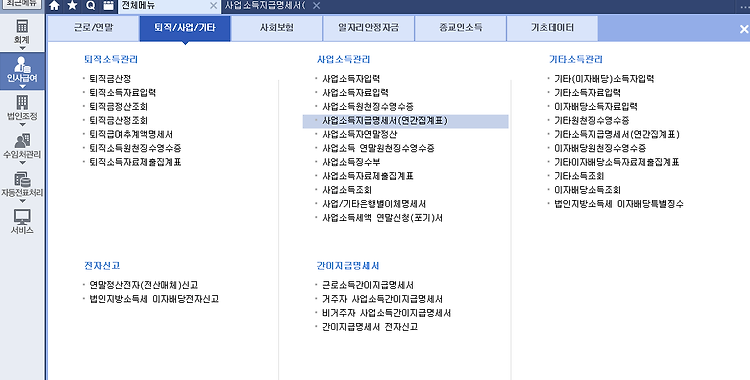Open favorites star icon
The width and height of the screenshot is (750, 380).
[x=72, y=6]
